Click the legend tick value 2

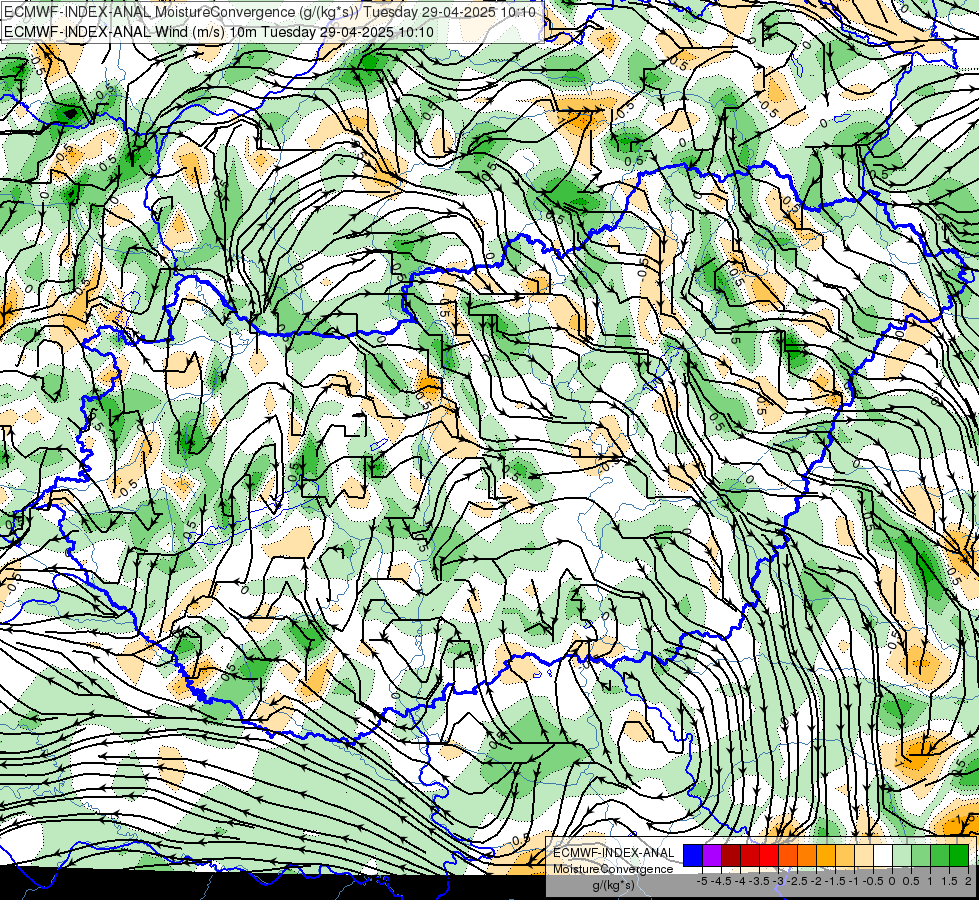(x=968, y=881)
